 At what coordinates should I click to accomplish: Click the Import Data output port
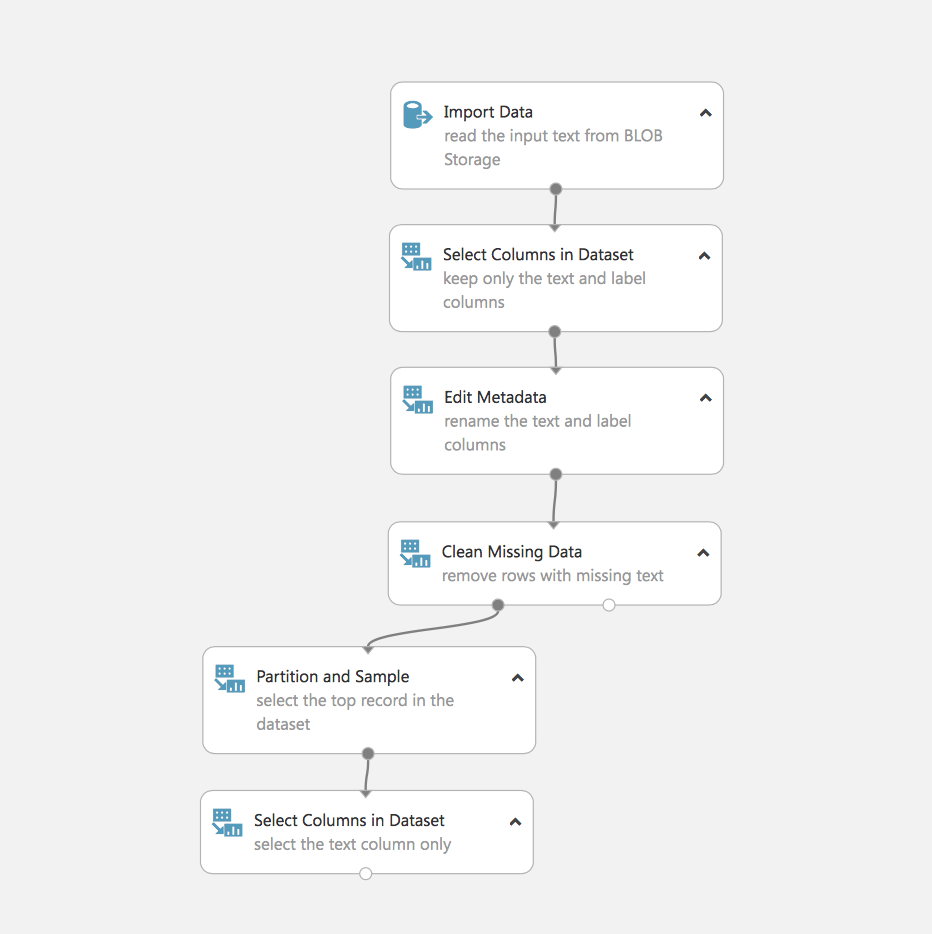pyautogui.click(x=556, y=189)
